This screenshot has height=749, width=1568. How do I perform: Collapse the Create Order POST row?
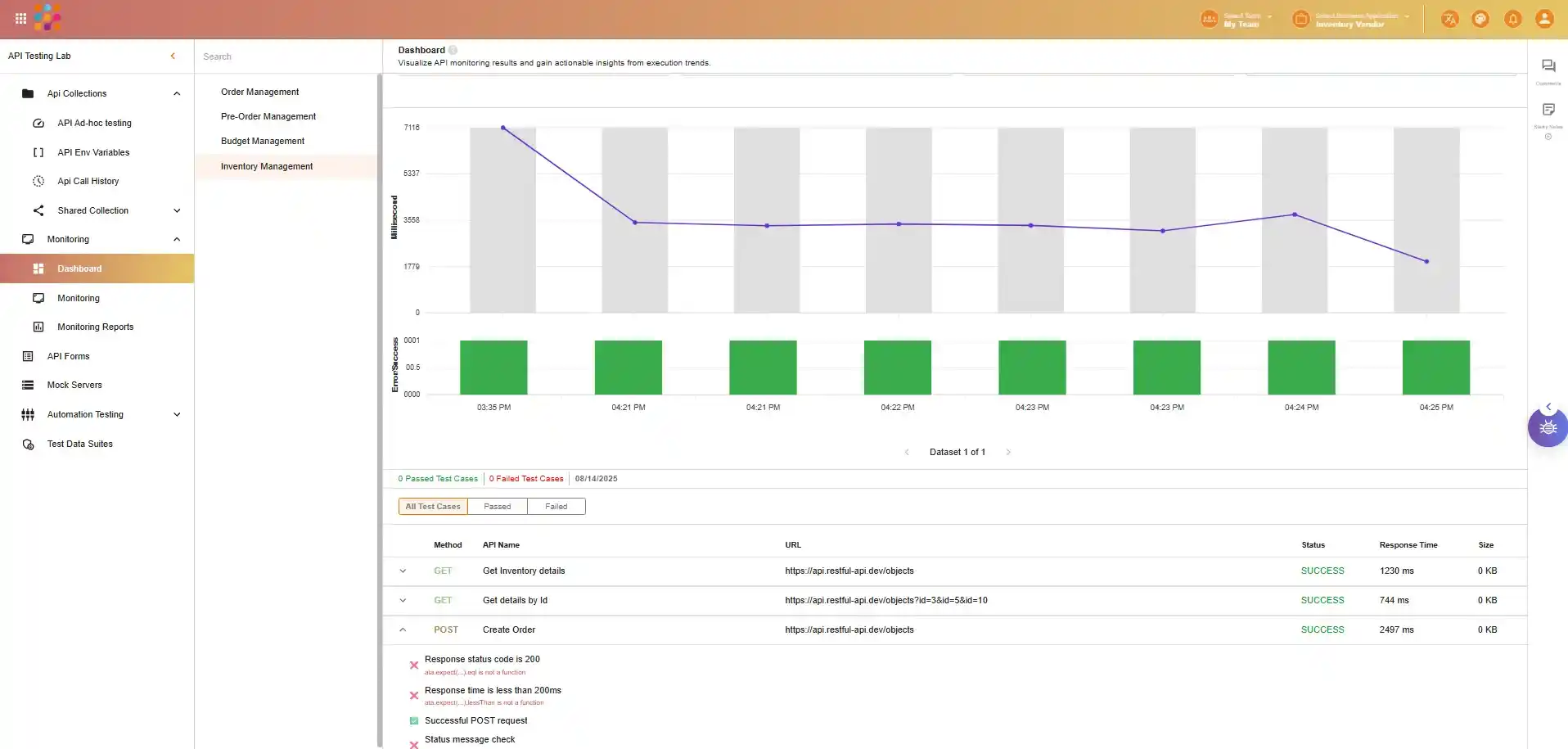pos(403,630)
